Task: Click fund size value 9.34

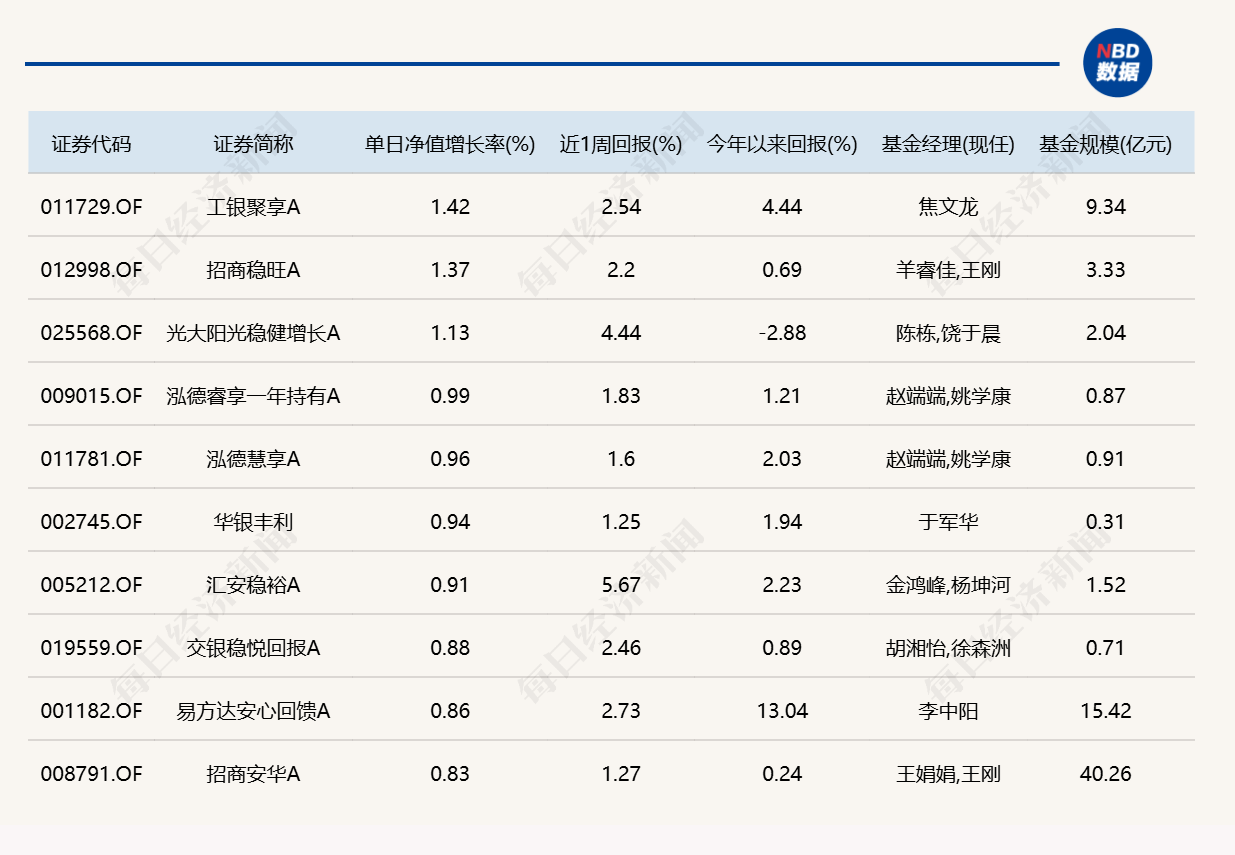Action: (x=1106, y=207)
